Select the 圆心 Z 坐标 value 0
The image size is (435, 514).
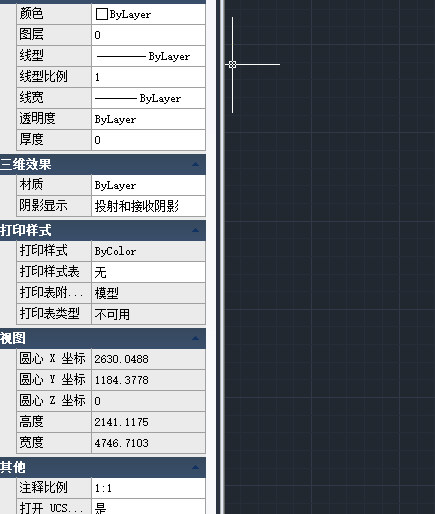point(148,401)
